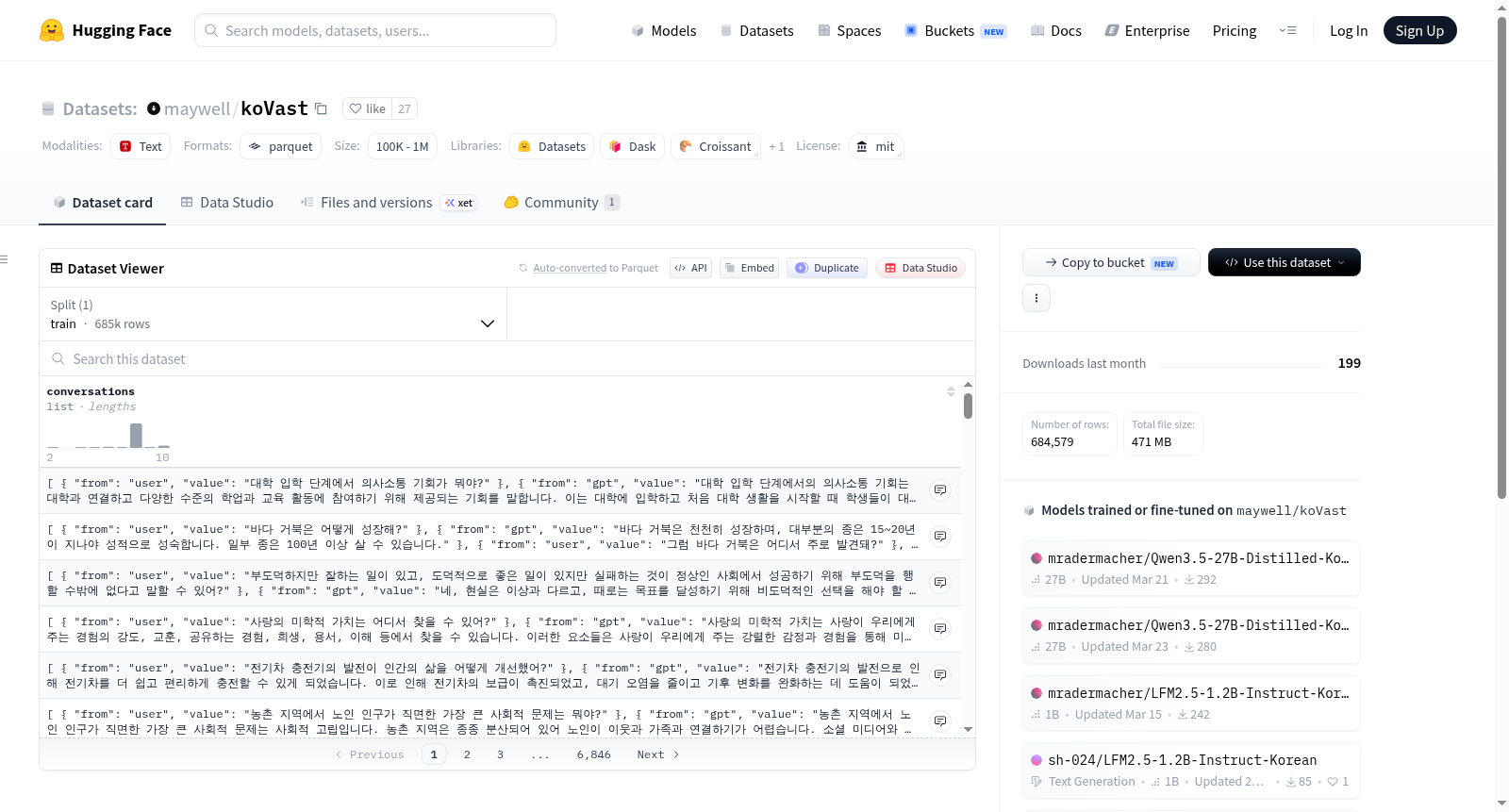
Task: Open mradermacher/LFM2.5-1.2B-Instruct-Kor model card
Action: click(x=1191, y=703)
